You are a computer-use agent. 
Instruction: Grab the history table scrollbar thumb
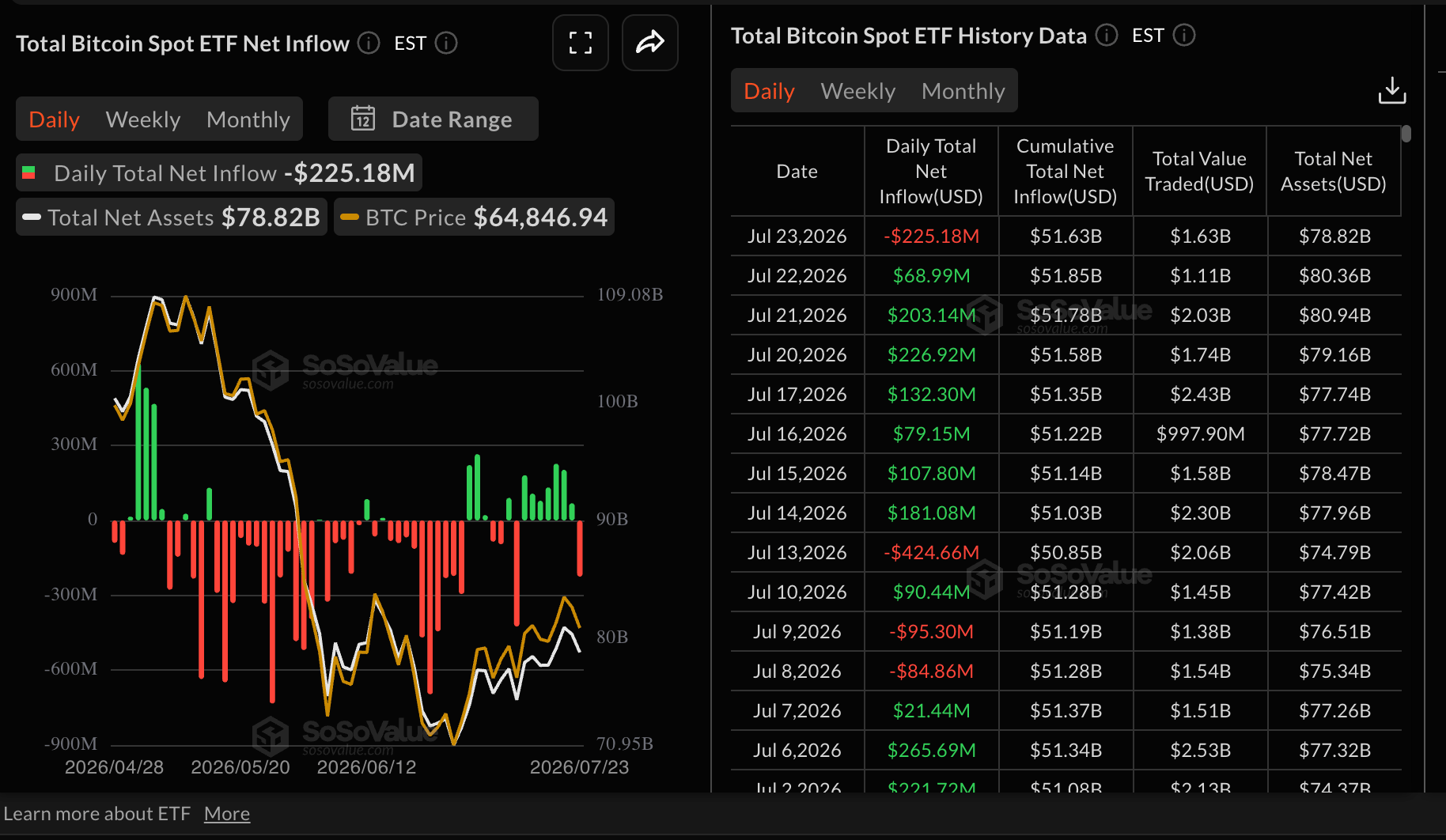click(1406, 134)
